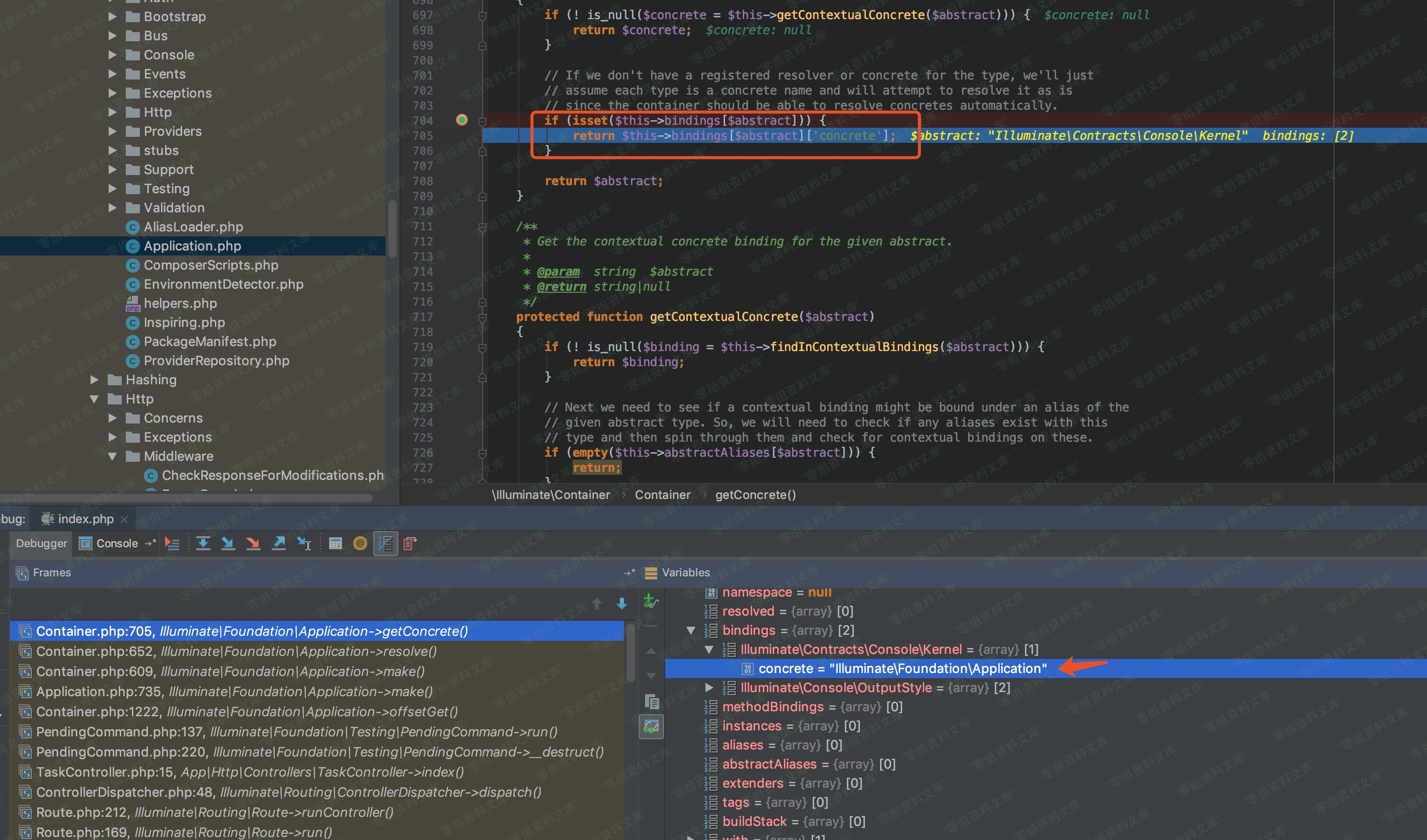1427x840 pixels.
Task: Click the New Watch plus-glasses icon
Action: click(x=651, y=601)
